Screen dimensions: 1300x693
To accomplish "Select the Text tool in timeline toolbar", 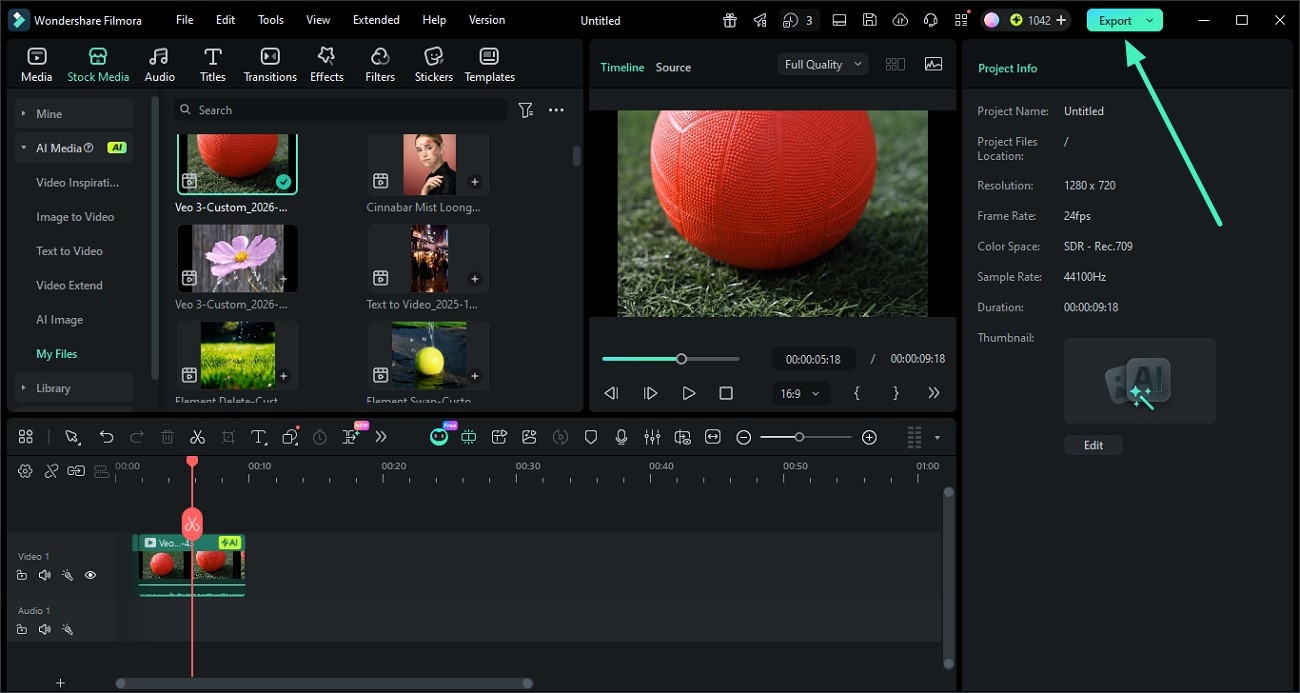I will point(258,437).
